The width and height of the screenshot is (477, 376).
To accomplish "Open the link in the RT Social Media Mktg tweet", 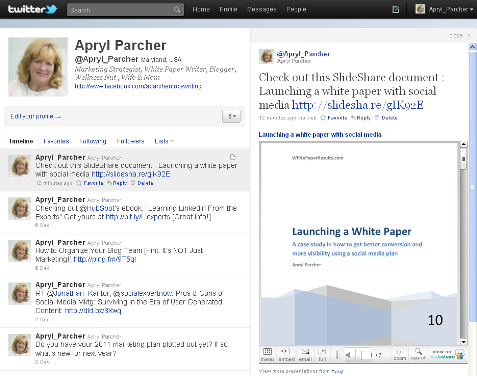I will coord(93,311).
